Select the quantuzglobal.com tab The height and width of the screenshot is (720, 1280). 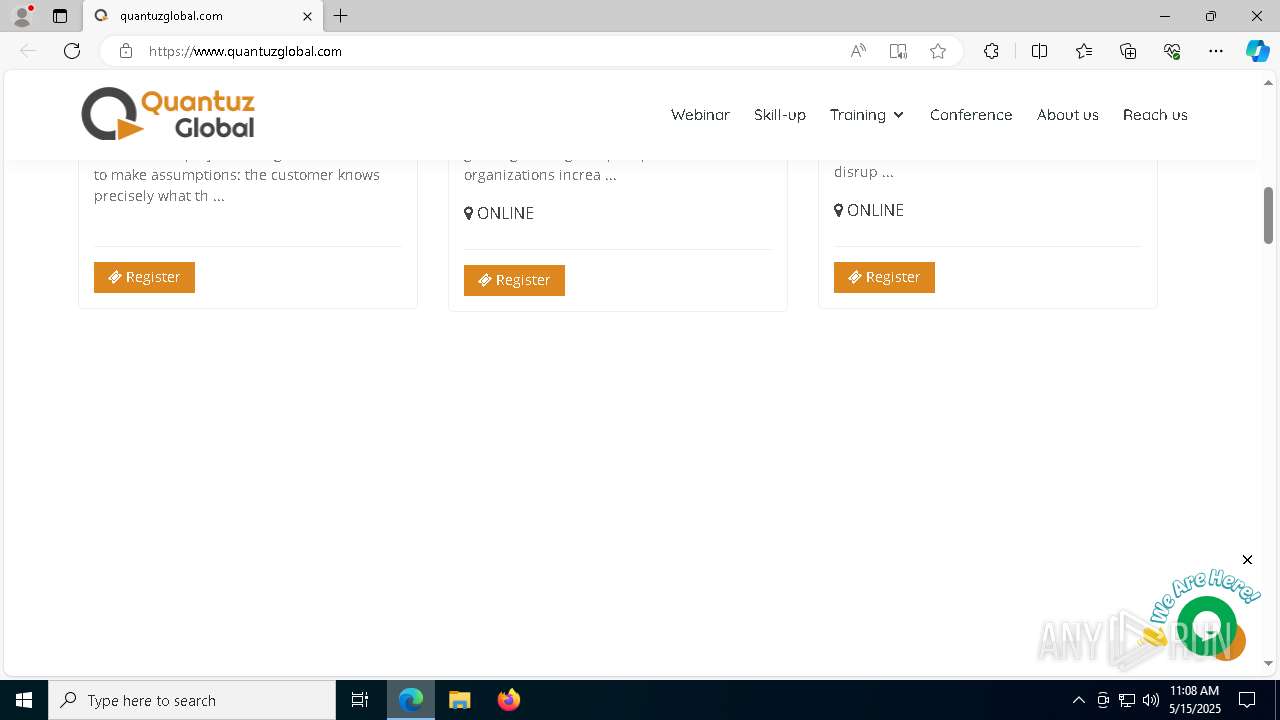204,16
